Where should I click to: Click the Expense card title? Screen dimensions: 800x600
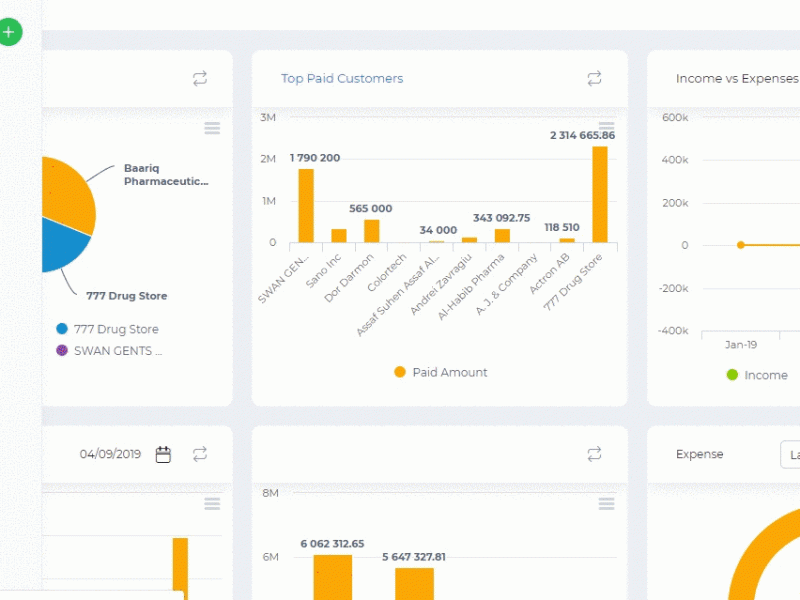699,454
